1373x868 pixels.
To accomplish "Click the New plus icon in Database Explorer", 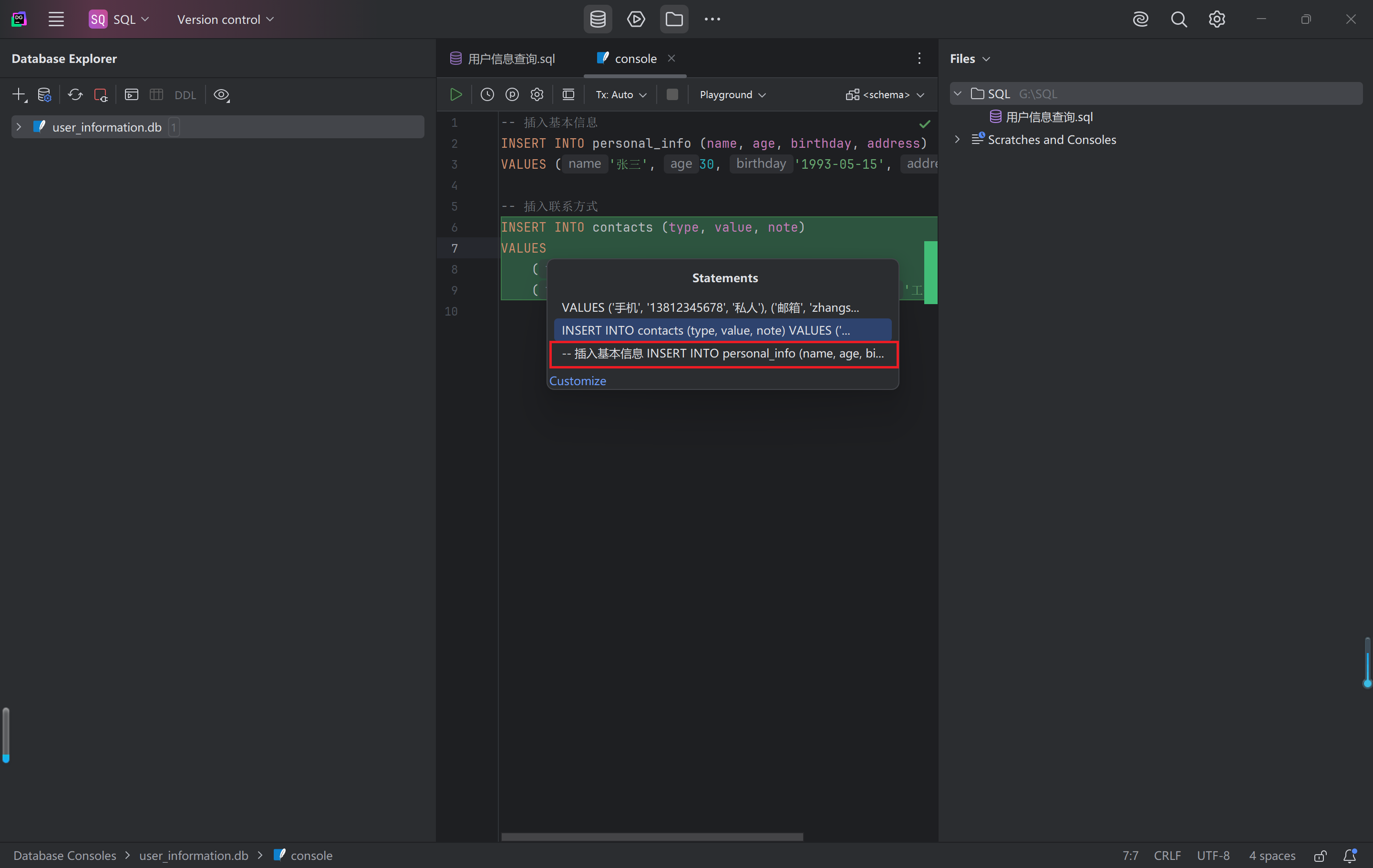I will tap(19, 94).
